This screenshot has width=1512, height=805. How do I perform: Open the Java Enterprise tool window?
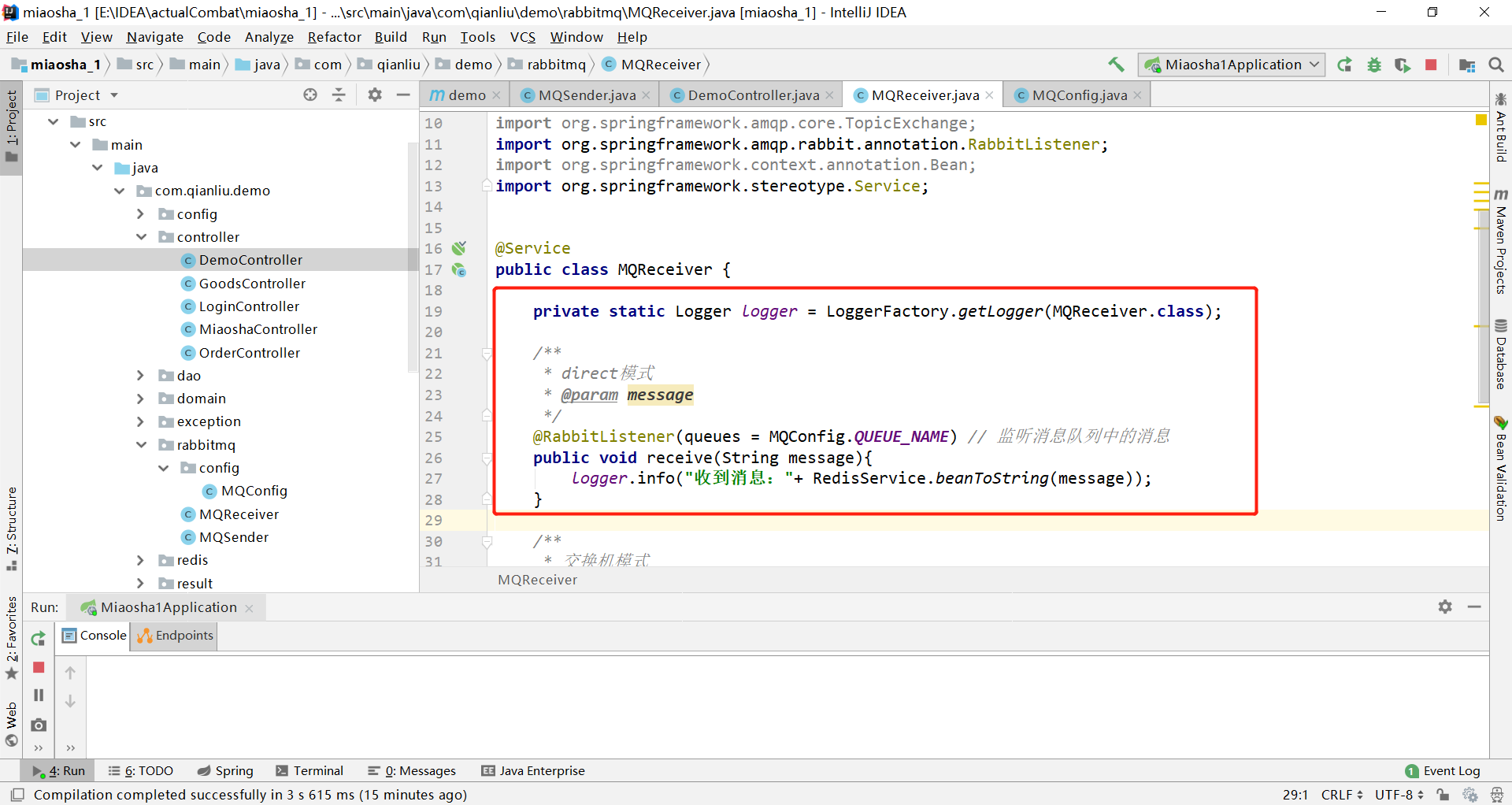pos(533,770)
